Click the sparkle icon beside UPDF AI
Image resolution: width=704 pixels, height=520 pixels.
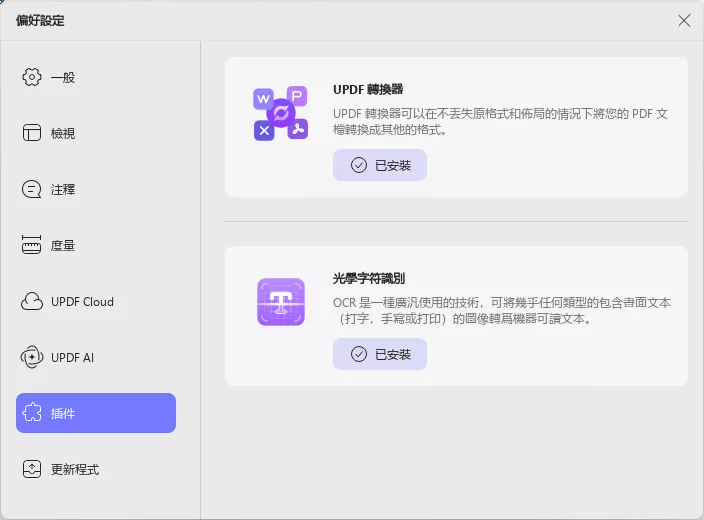click(32, 357)
